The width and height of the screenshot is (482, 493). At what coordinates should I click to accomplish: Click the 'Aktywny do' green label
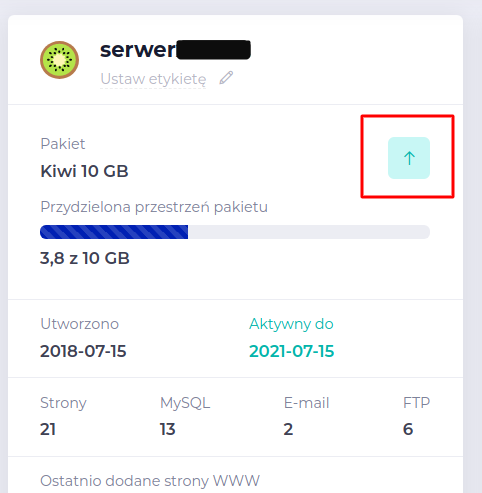[291, 324]
